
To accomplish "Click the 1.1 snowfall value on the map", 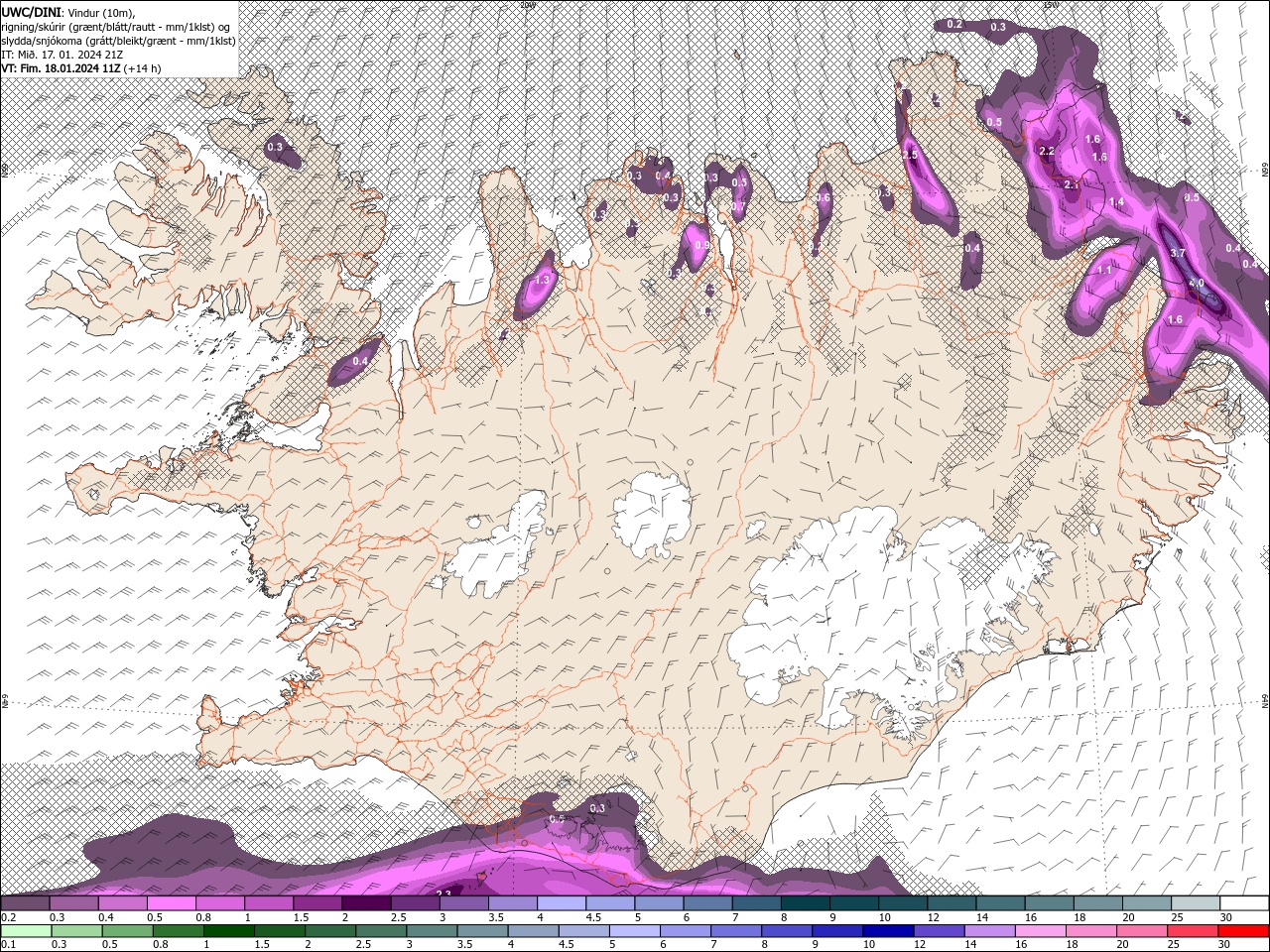I will (x=1104, y=270).
